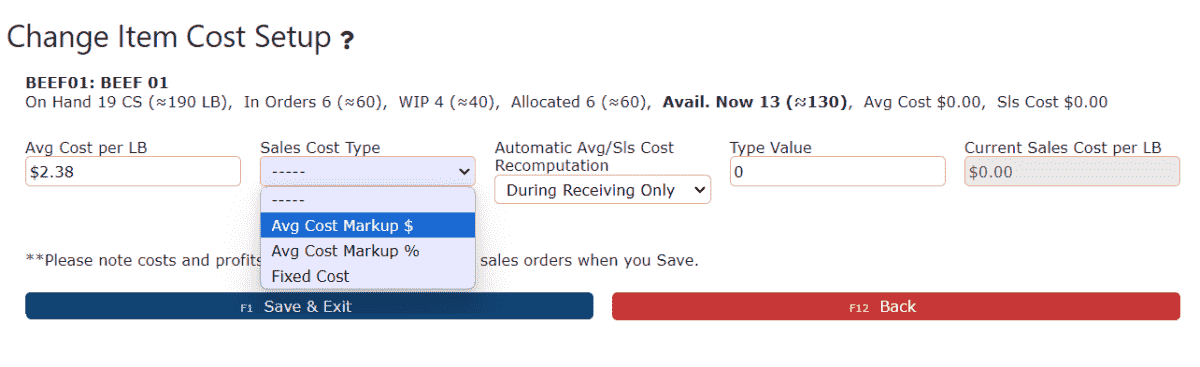Click the Automatic Avg/Sls Cost Recomputation label
The width and height of the screenshot is (1200, 367).
pyautogui.click(x=584, y=156)
